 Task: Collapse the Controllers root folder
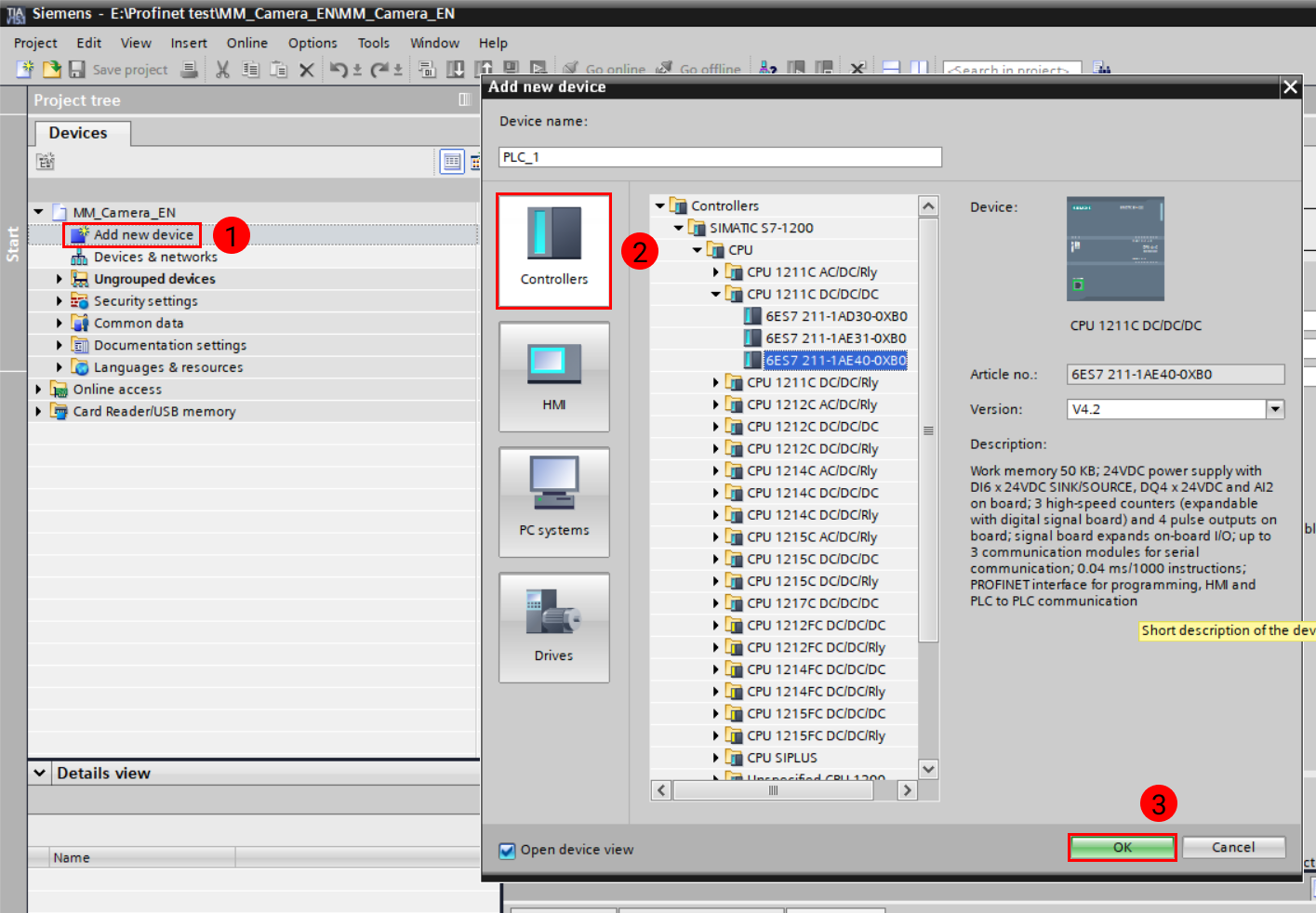pos(659,205)
